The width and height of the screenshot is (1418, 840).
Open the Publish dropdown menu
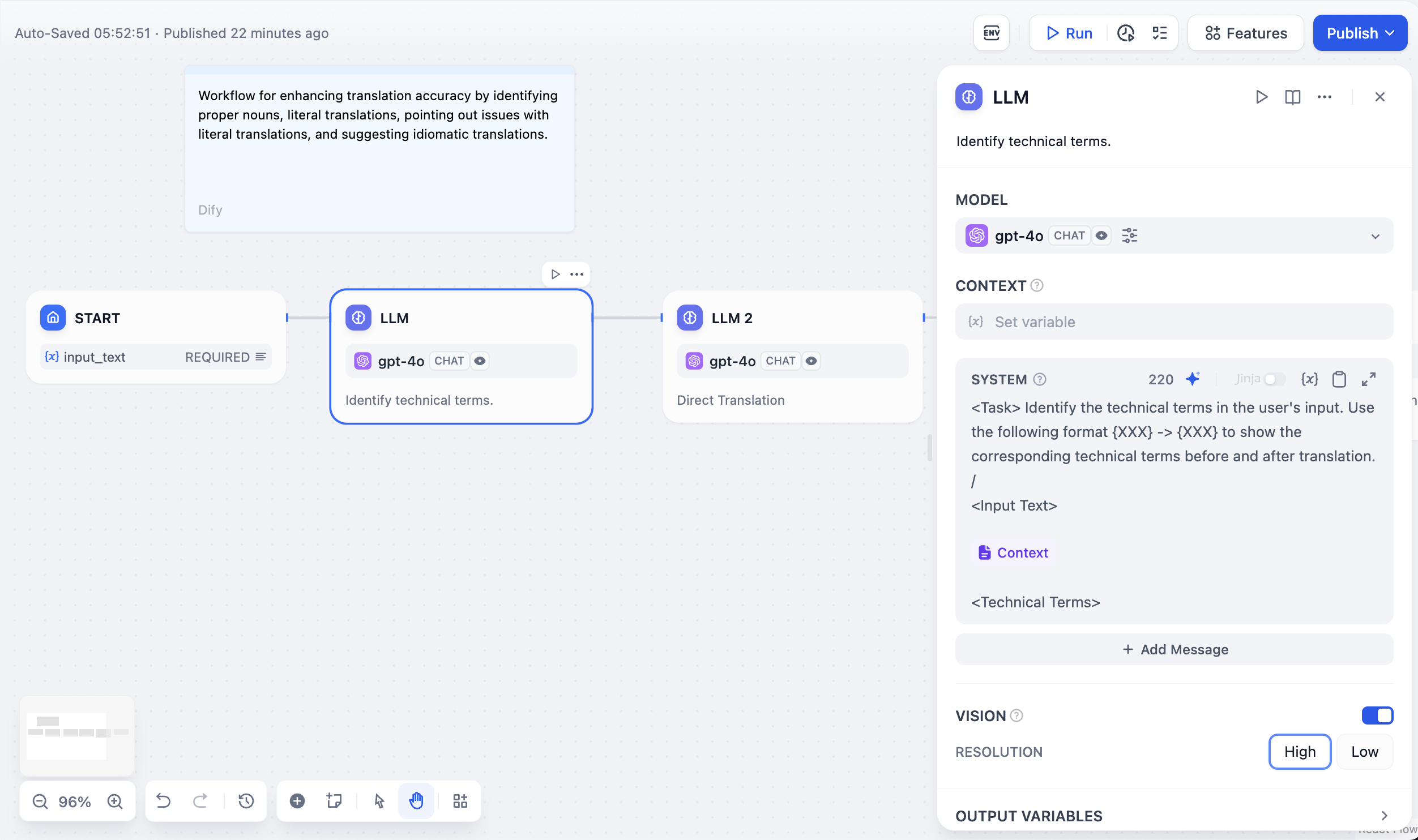click(1390, 33)
